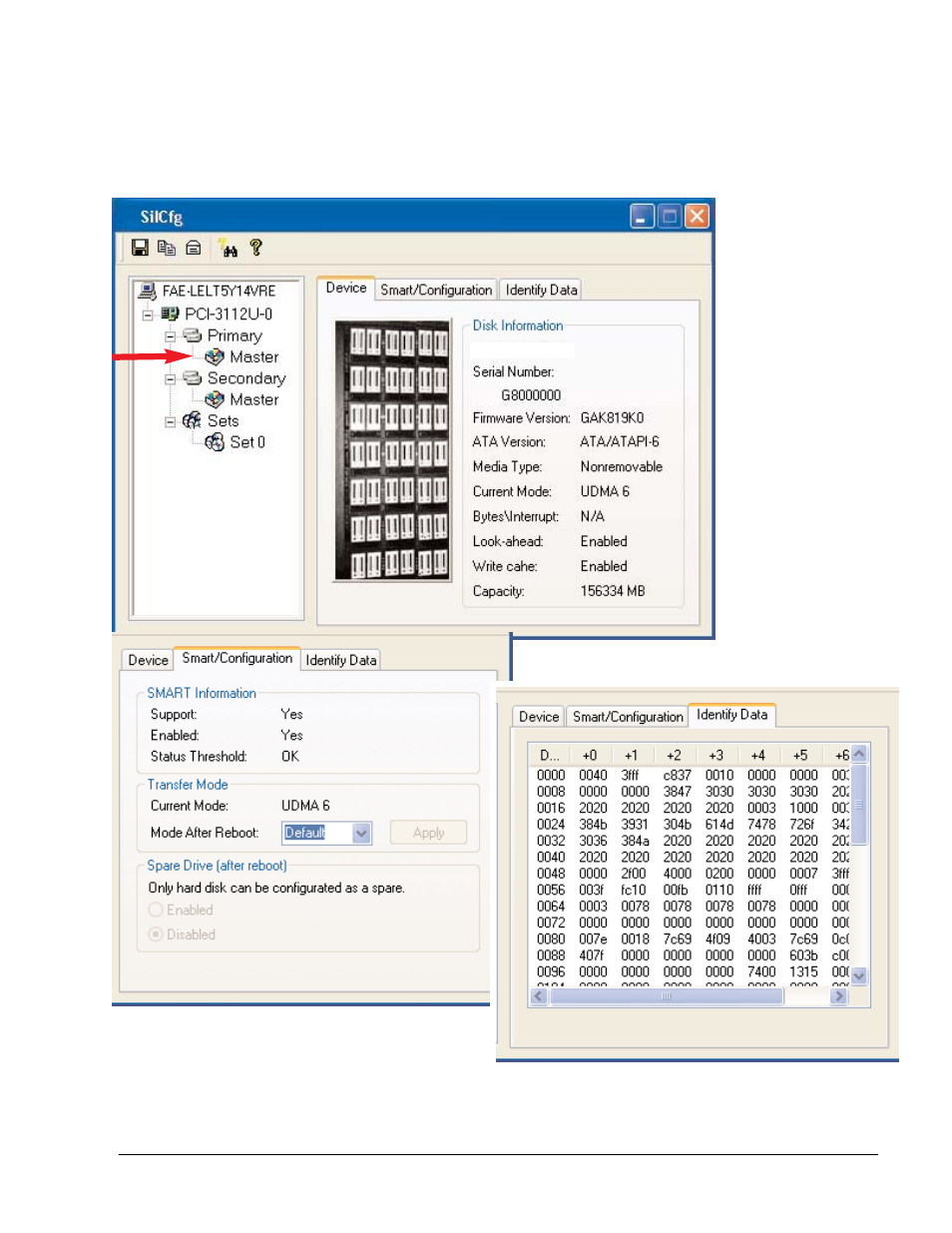The image size is (952, 1233).
Task: Click hex row 0000 offset cell
Action: (x=551, y=775)
